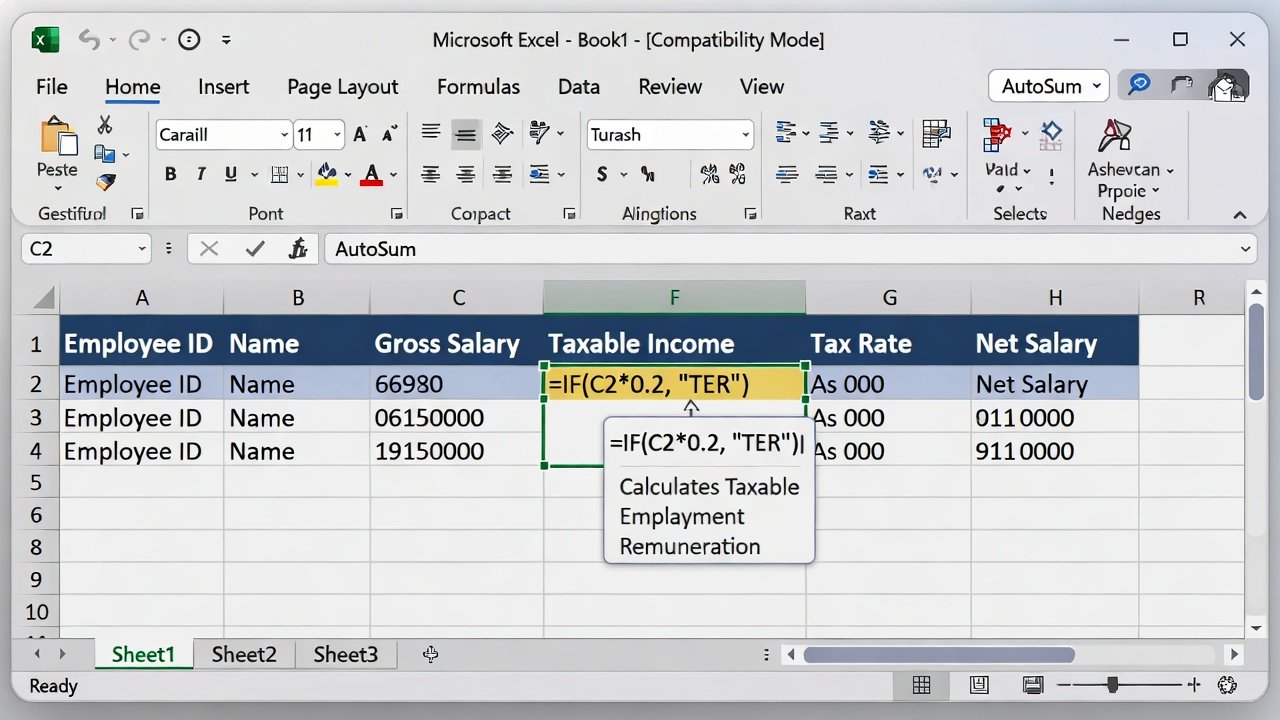Screen dimensions: 1280x720
Task: Select the Format Painter brush icon
Action: pyautogui.click(x=105, y=182)
